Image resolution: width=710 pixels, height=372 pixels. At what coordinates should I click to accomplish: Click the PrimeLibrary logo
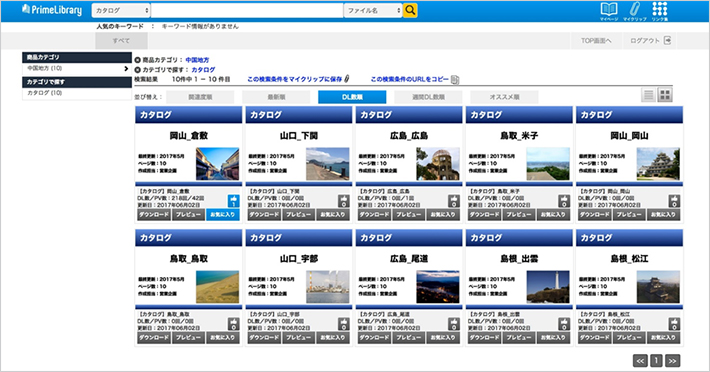coord(52,10)
